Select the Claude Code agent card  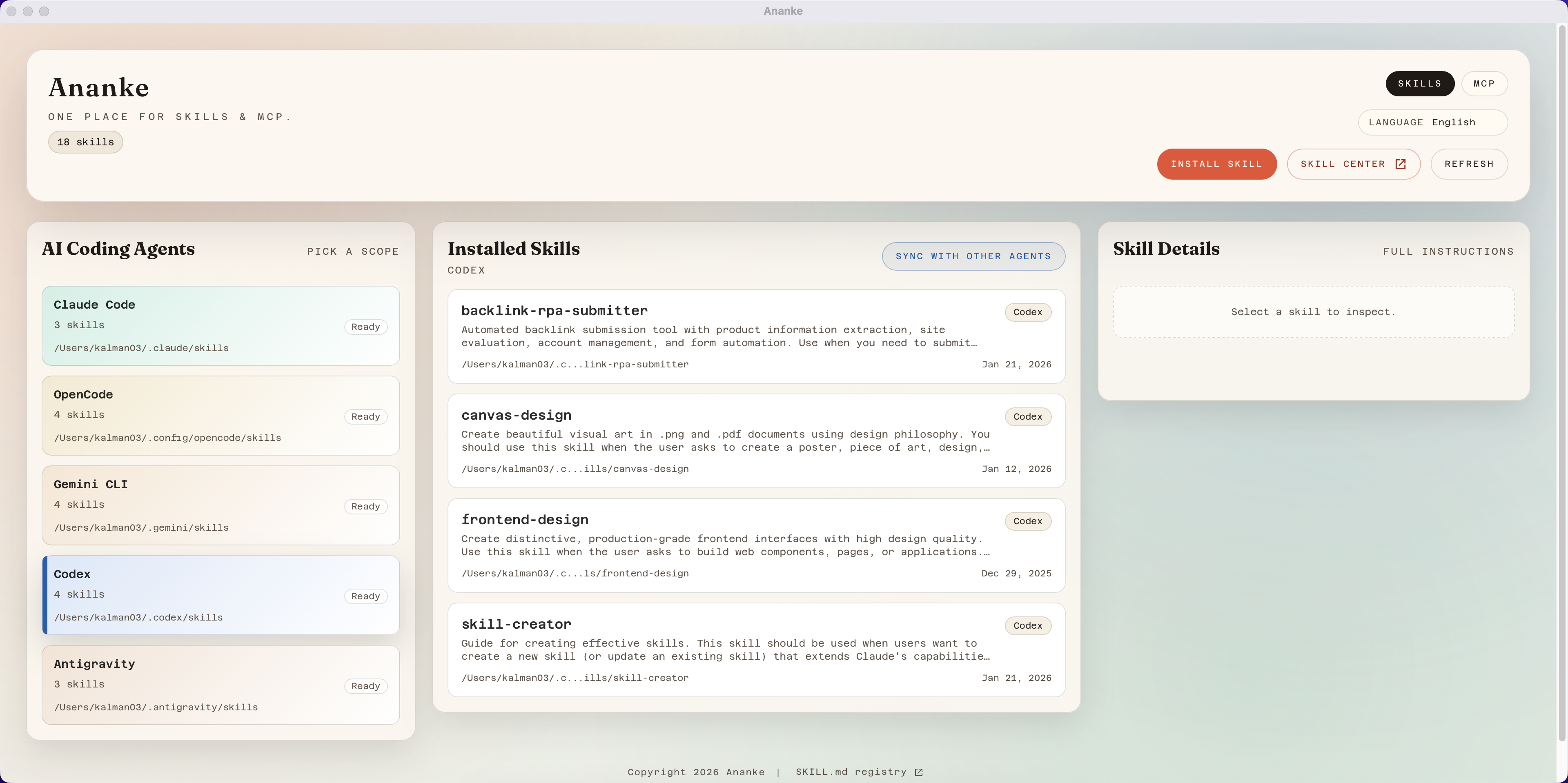[220, 325]
